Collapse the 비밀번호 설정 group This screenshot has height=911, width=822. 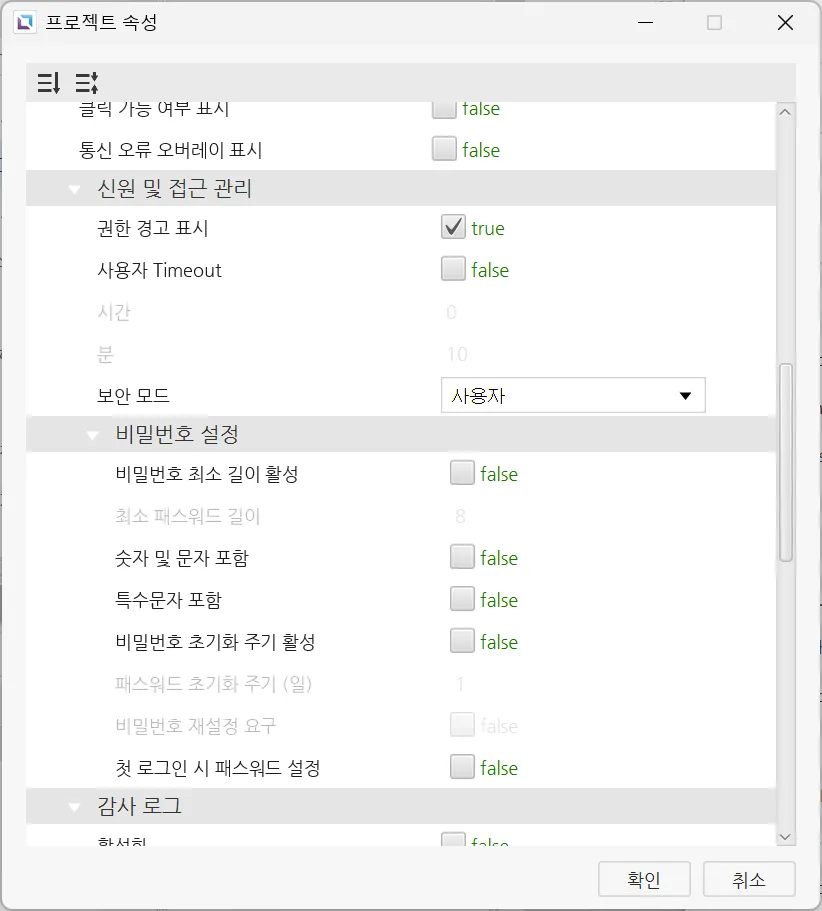(93, 435)
